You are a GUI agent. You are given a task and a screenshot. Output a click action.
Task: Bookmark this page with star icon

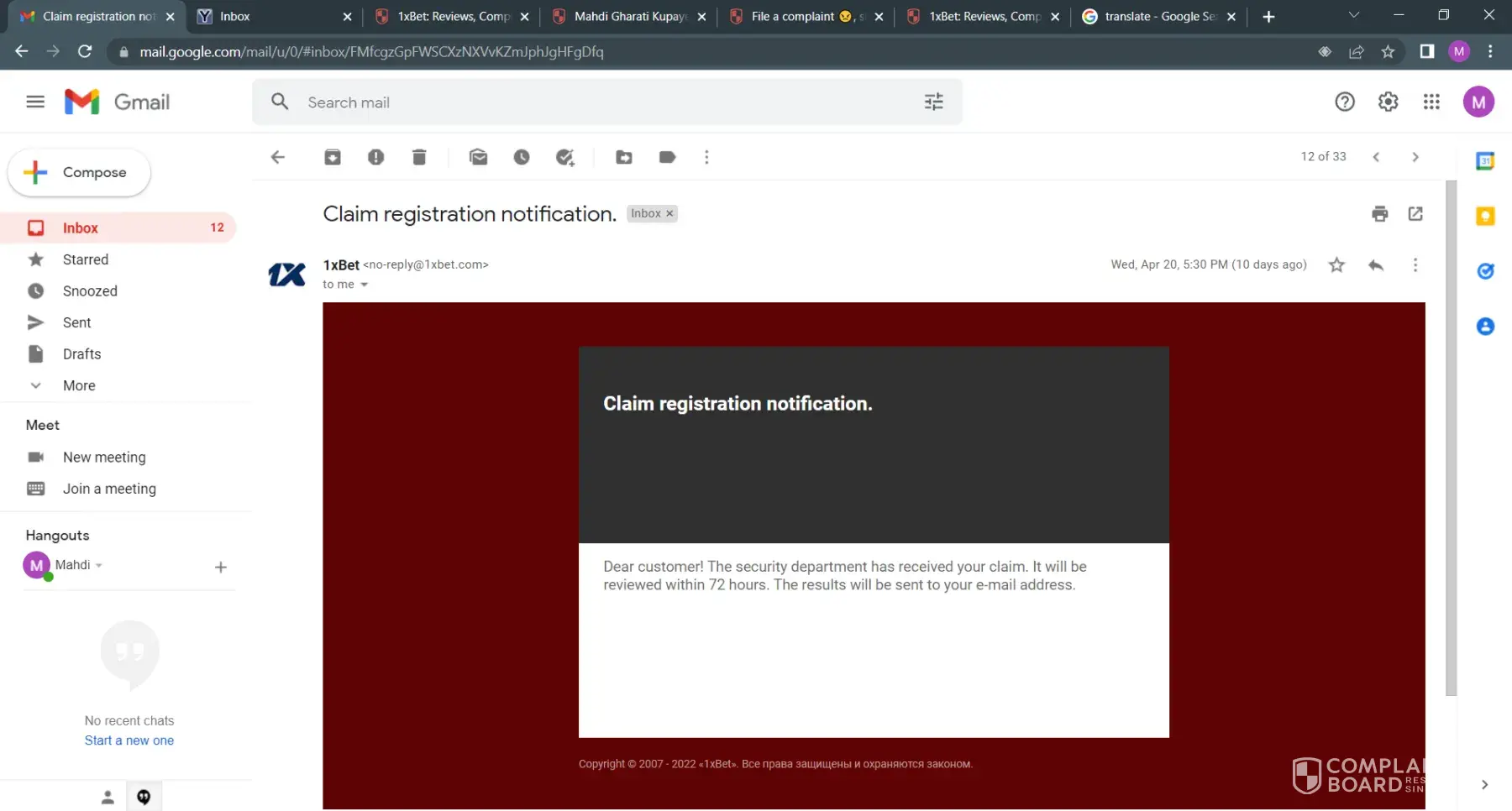[x=1388, y=52]
